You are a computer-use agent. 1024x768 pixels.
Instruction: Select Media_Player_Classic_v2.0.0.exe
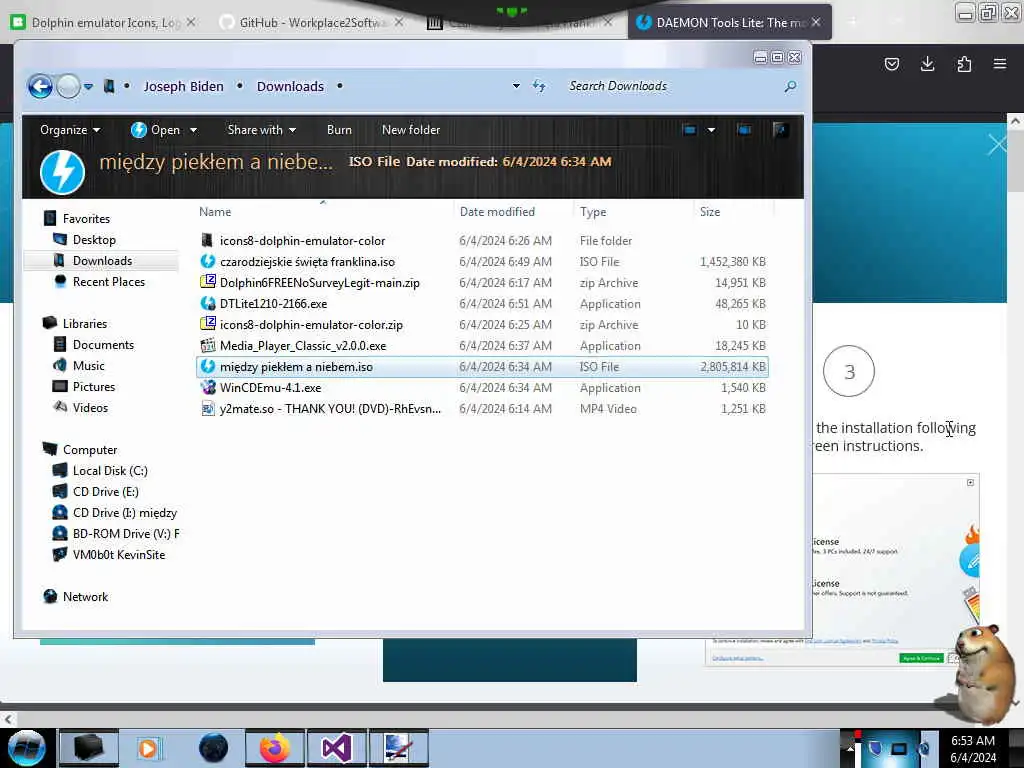point(482,345)
